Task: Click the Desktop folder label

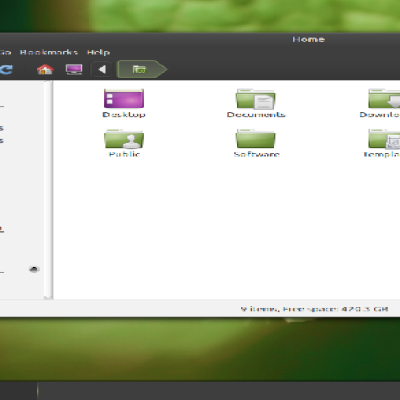Action: (124, 115)
